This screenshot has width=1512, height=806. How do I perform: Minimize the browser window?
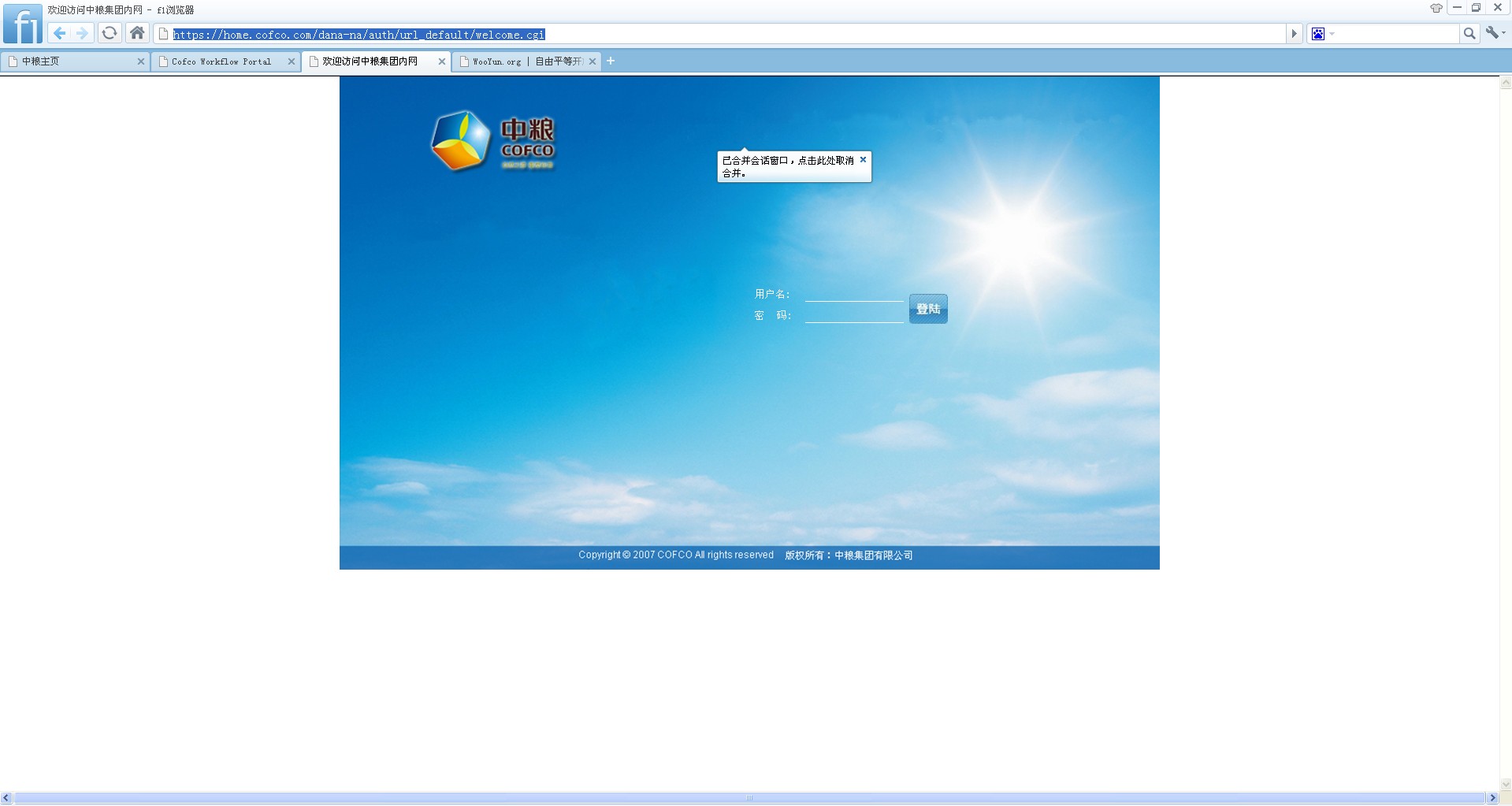(1457, 8)
